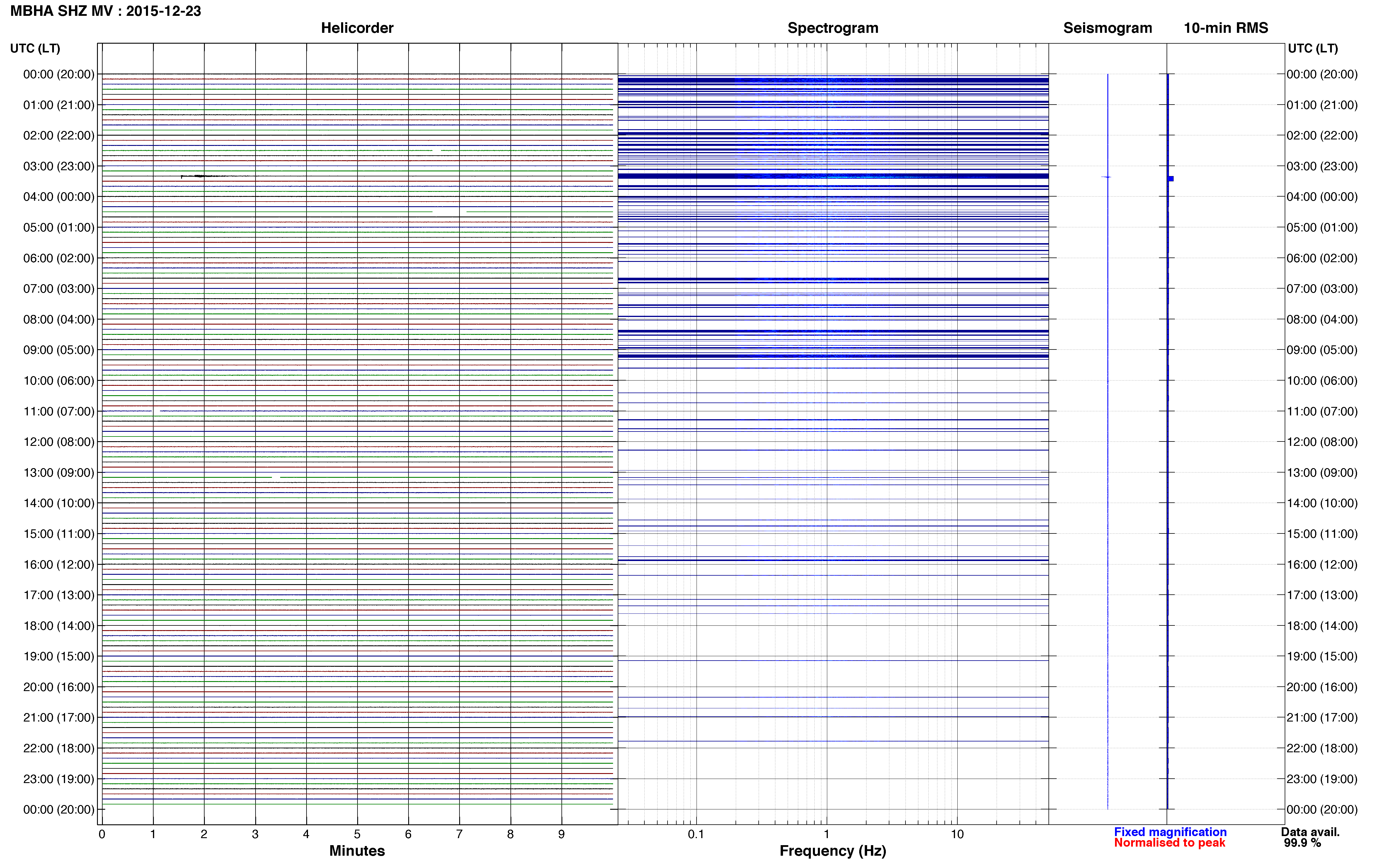Click the thick spectrogram band just after 03:00
The width and height of the screenshot is (1389, 868).
pos(833,176)
